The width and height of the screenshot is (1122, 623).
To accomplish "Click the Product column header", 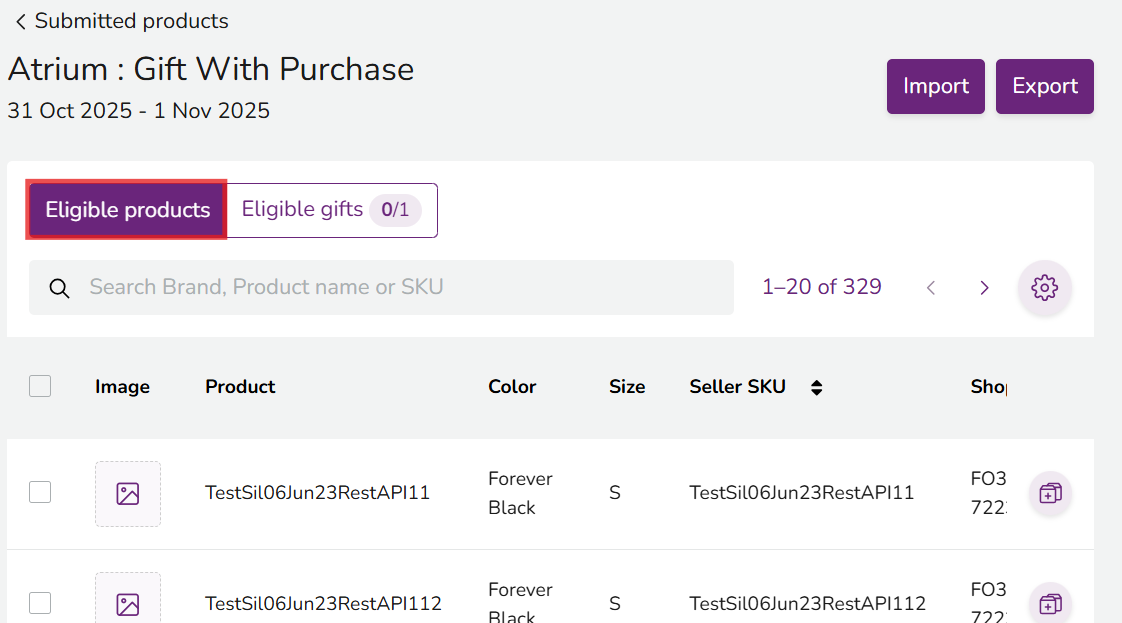I will [240, 387].
